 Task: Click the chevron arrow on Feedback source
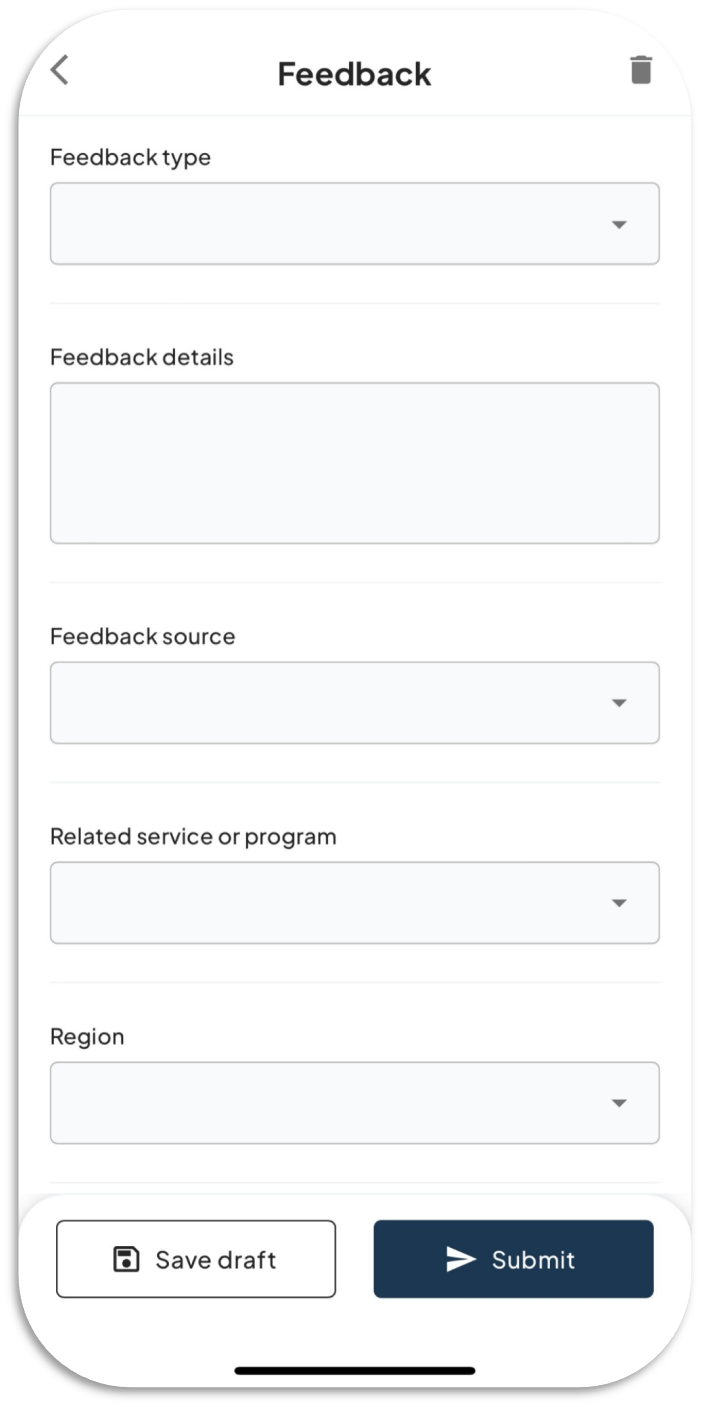621,702
